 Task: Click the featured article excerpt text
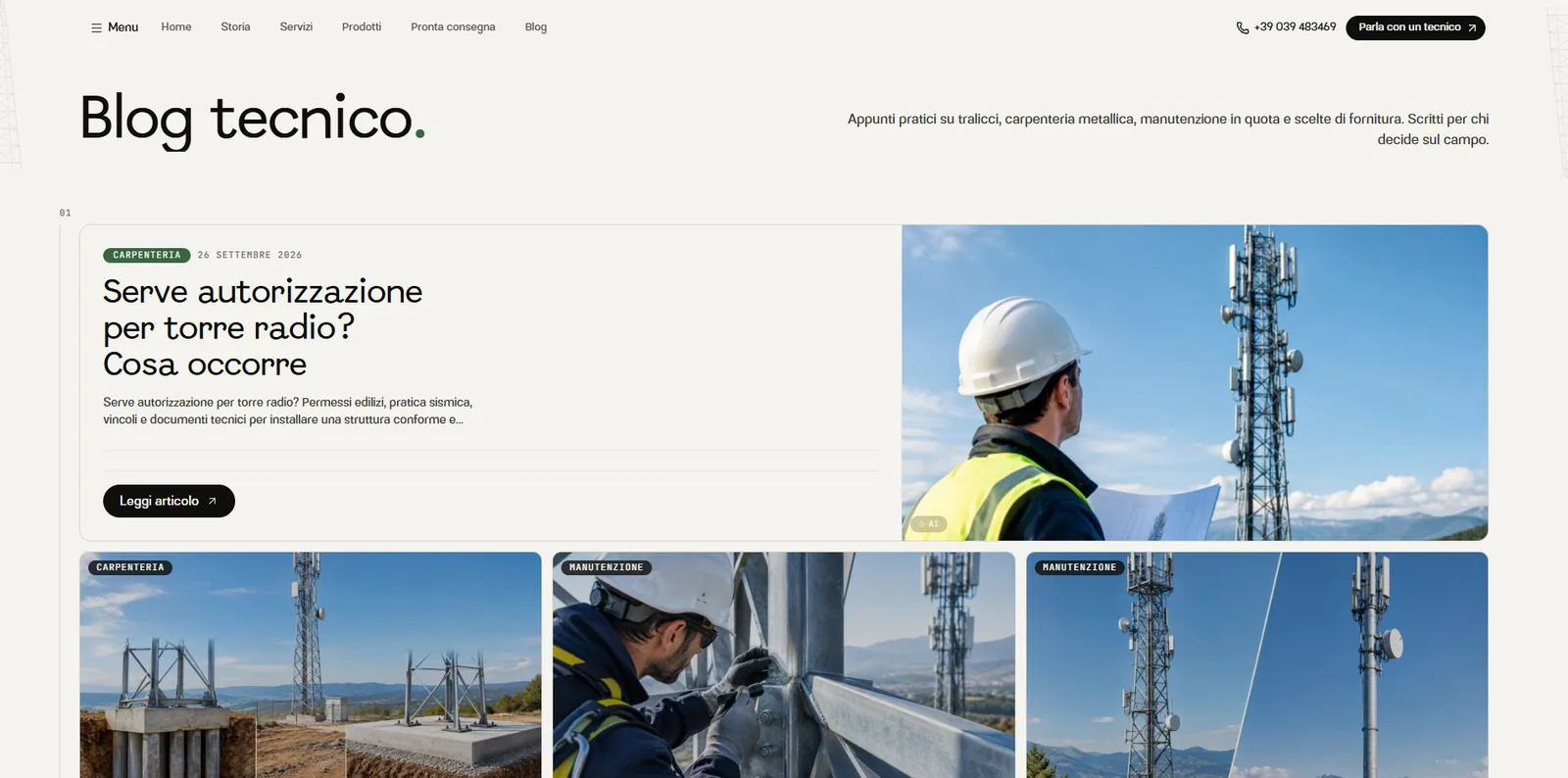pos(288,411)
